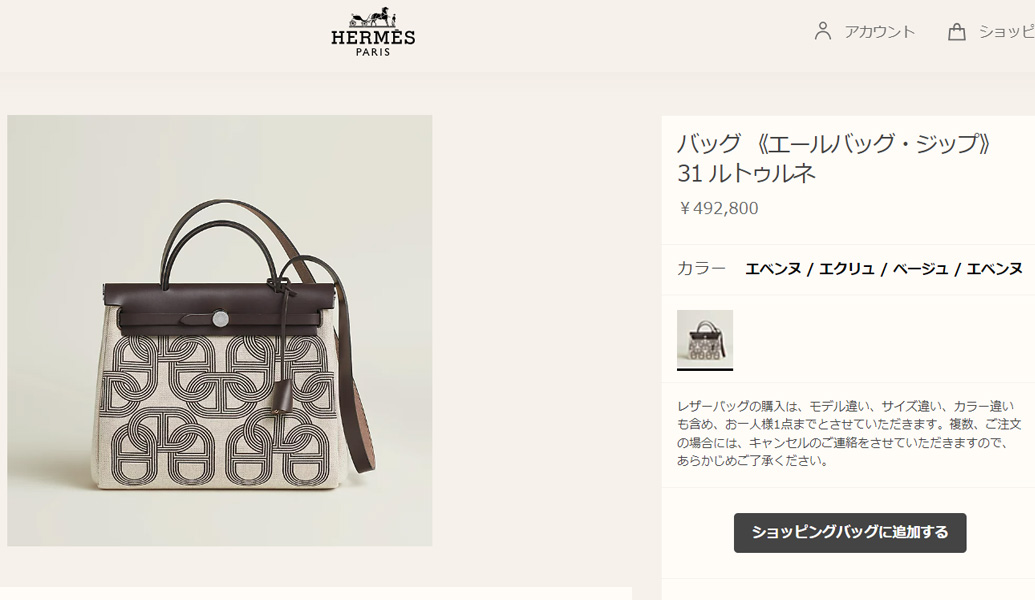The height and width of the screenshot is (600, 1035).
Task: Click the chain-link canvas pattern on bag
Action: tap(210, 410)
